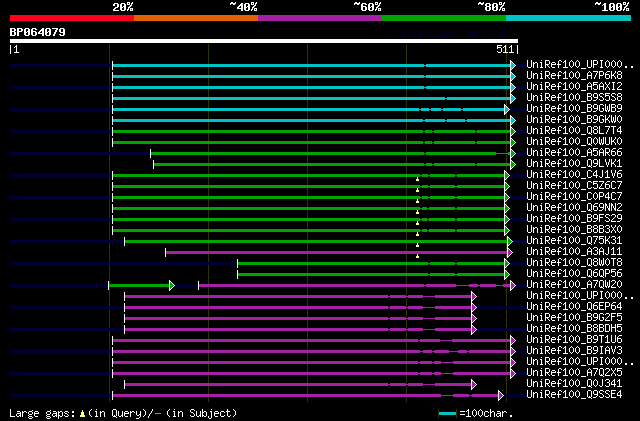
Task: Open hit UniRef100_A7P6K8 label
Action: click(574, 76)
